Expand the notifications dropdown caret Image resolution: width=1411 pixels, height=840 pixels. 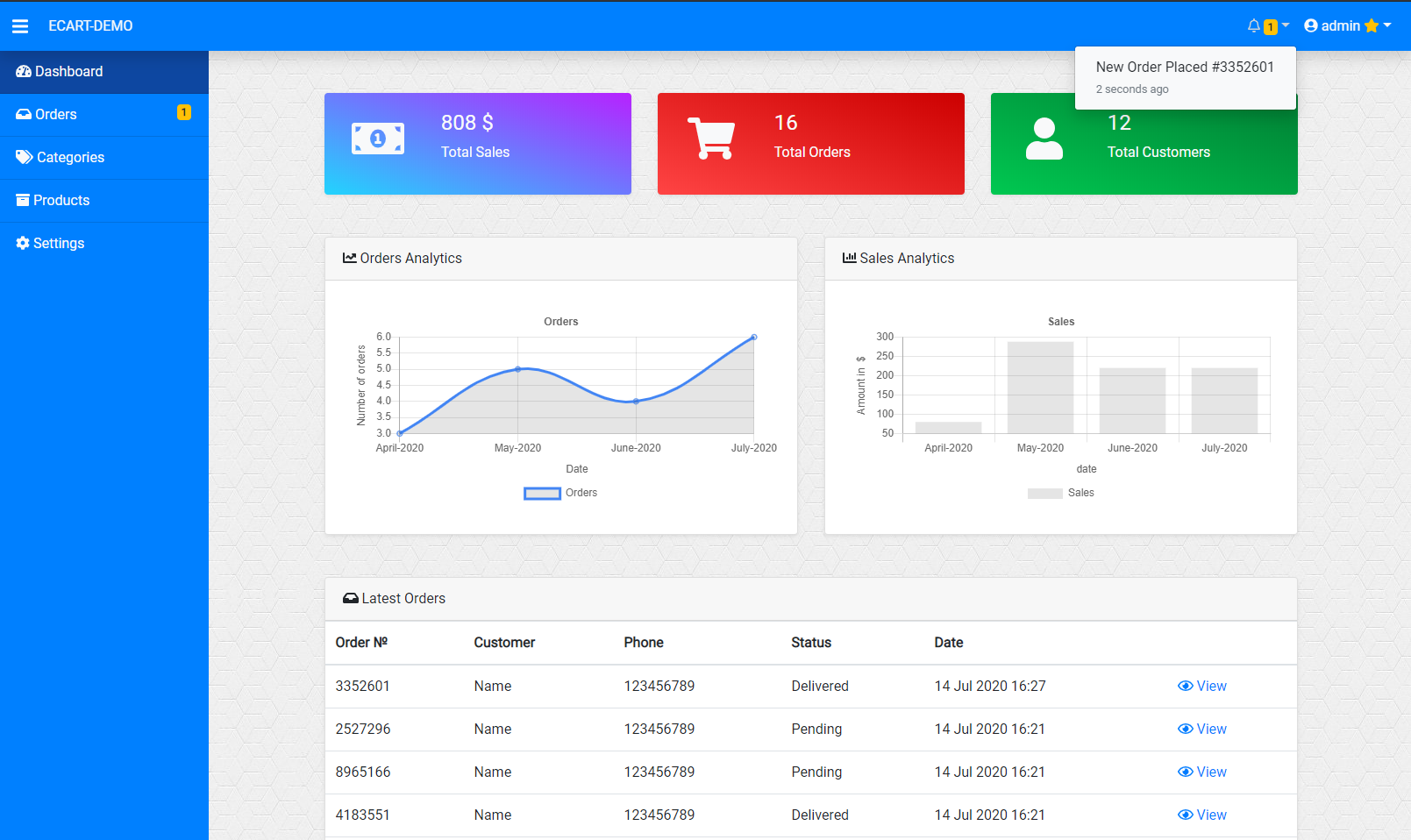coord(1286,26)
